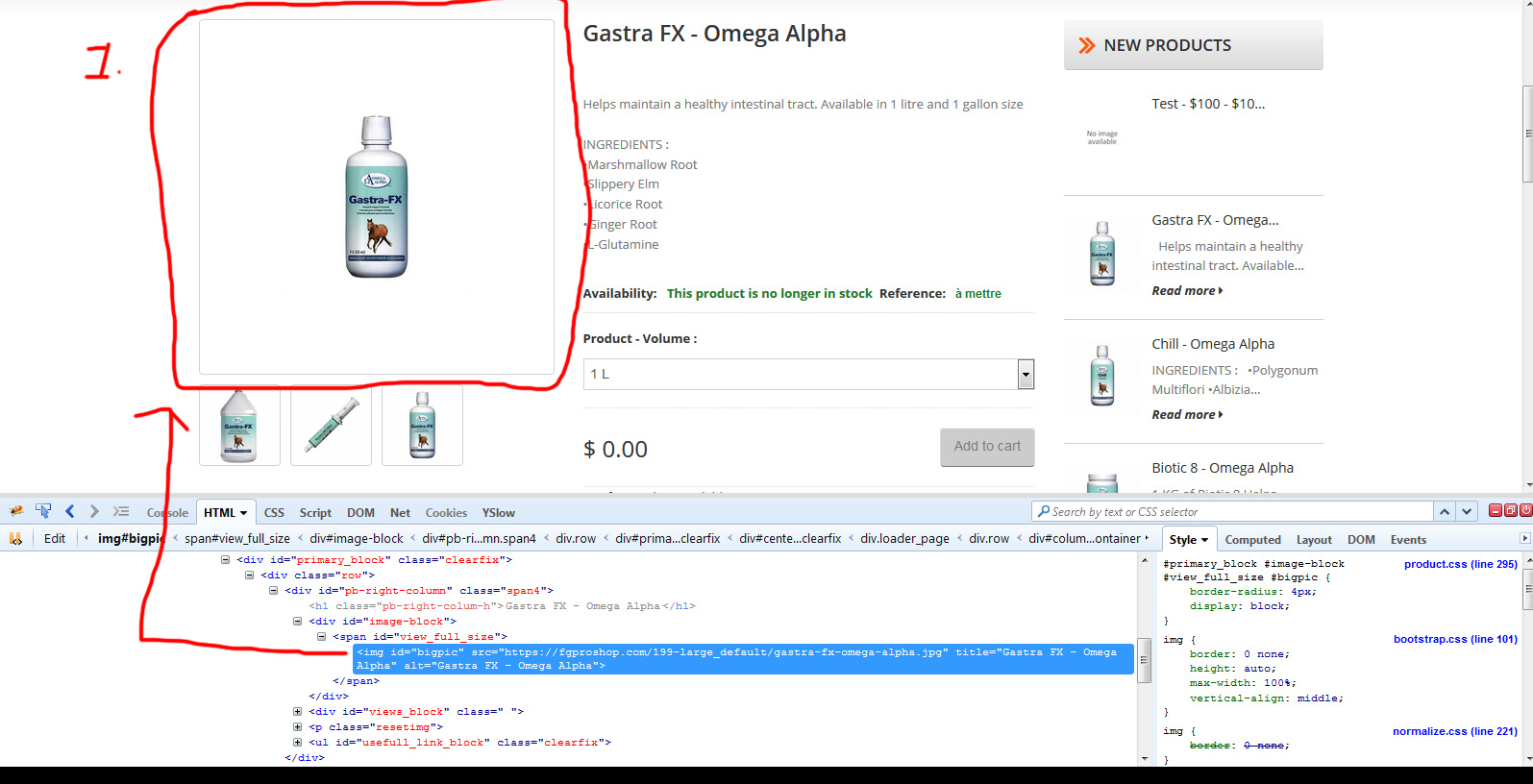Click the break on mutate icon
The width and height of the screenshot is (1533, 784).
coord(15,539)
